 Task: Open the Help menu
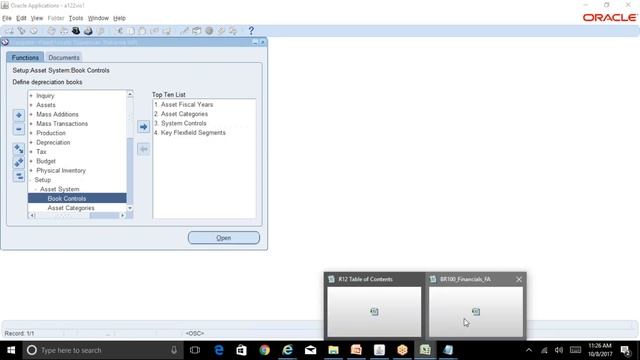[x=119, y=18]
